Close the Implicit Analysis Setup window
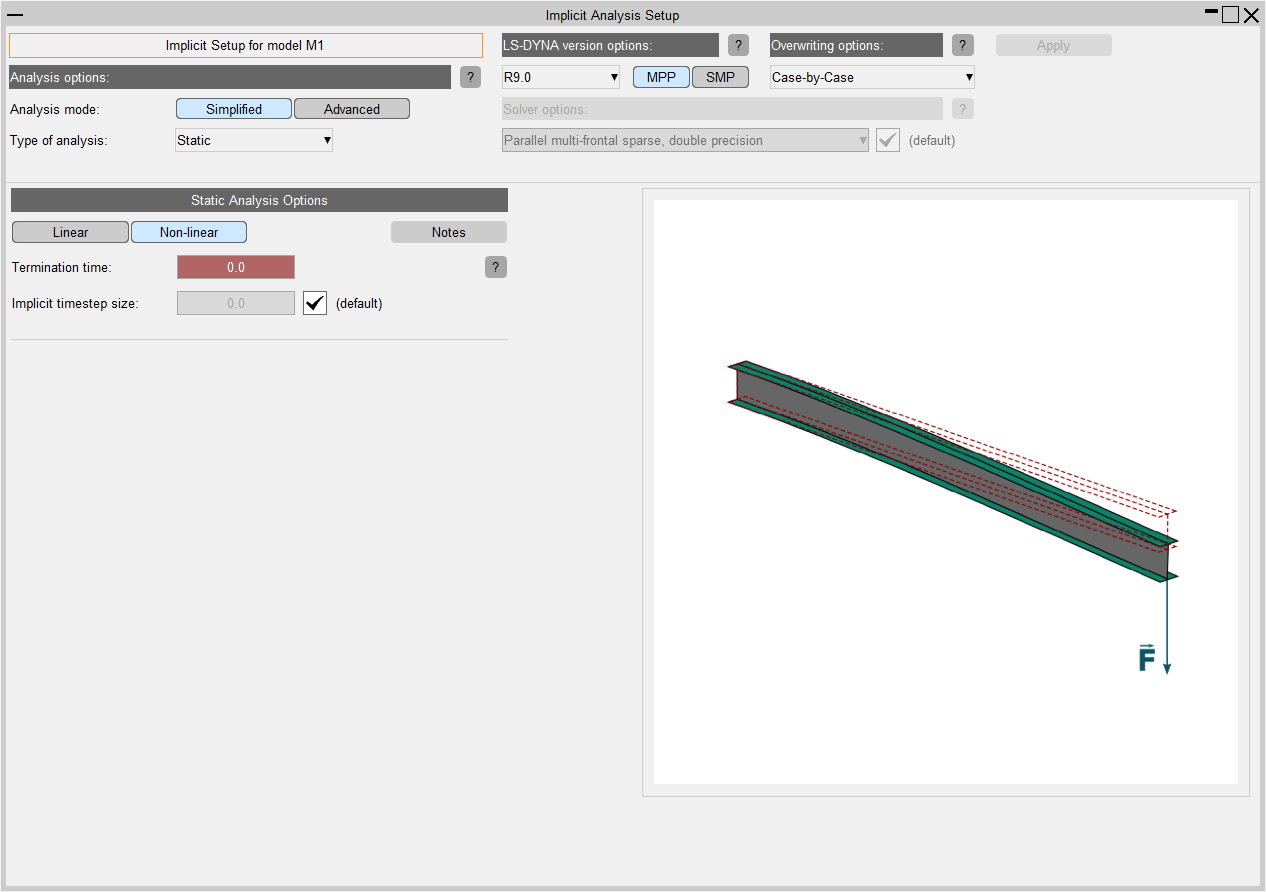Screen dimensions: 1266x892 point(1251,15)
